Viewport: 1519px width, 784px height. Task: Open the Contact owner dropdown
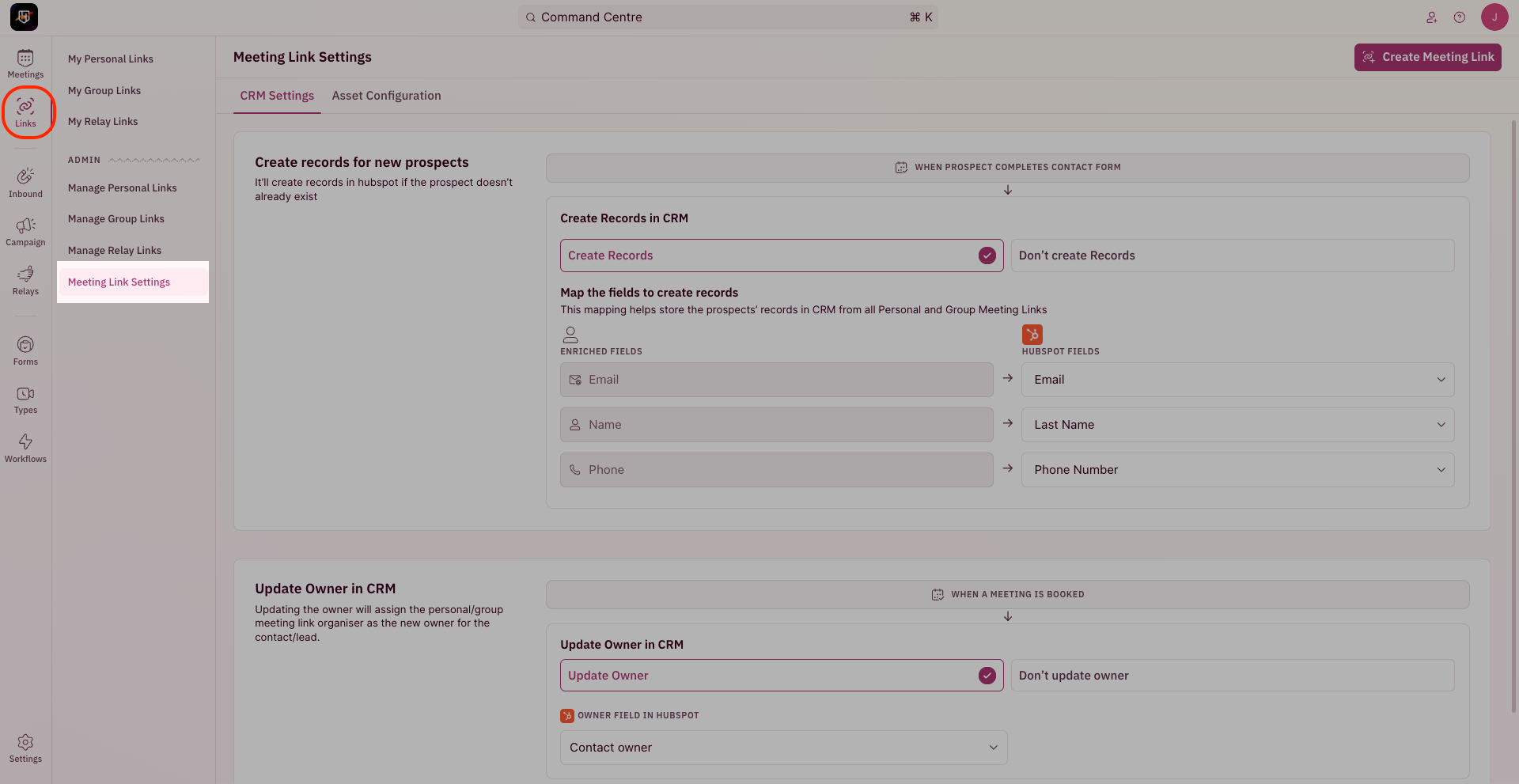[783, 748]
